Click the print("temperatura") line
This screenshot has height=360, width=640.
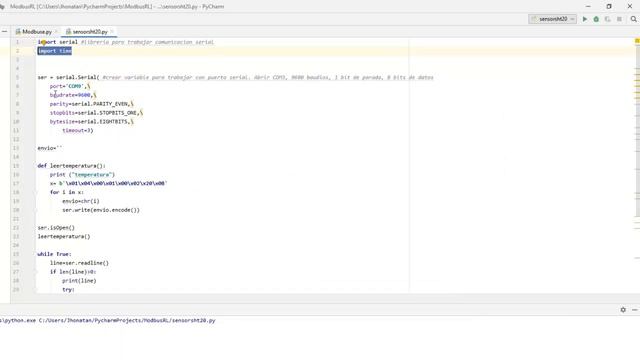click(82, 175)
